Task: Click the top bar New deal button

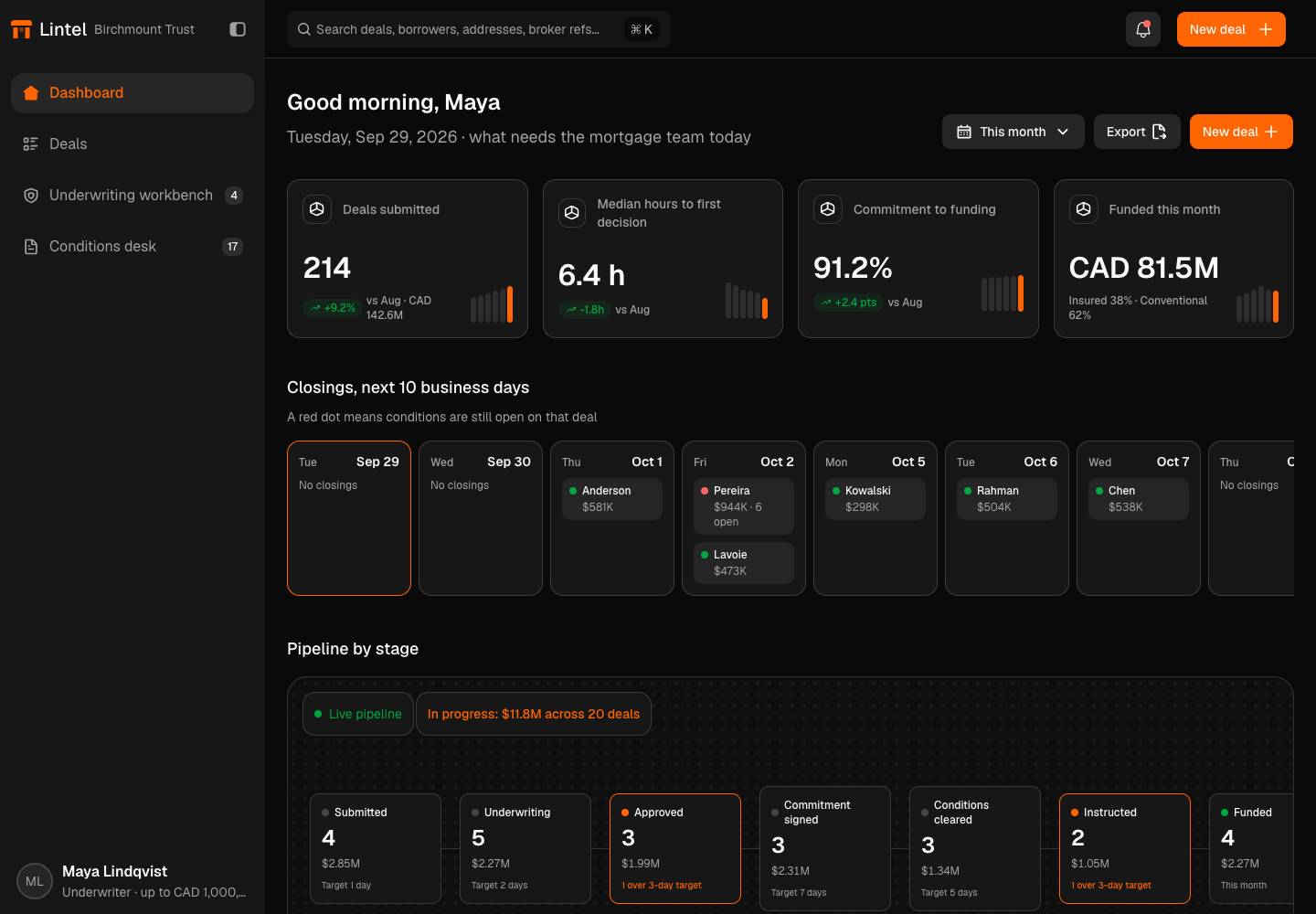Action: coord(1231,29)
